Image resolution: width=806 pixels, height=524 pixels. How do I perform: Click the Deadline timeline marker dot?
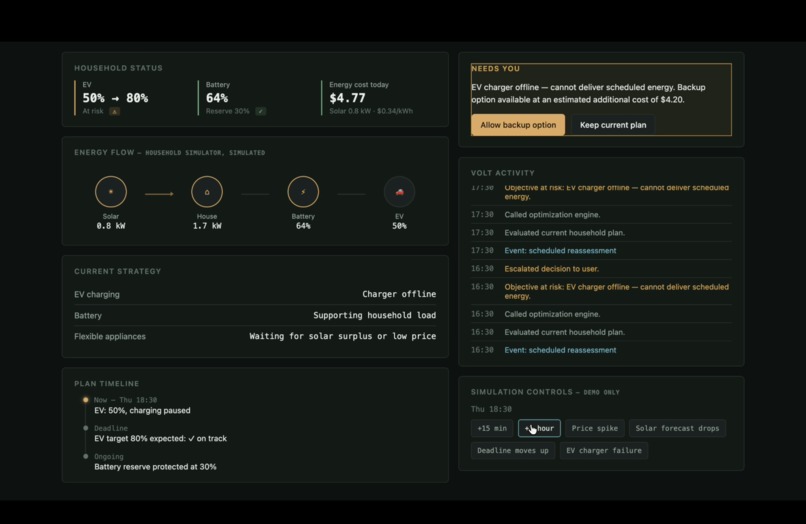point(85,428)
